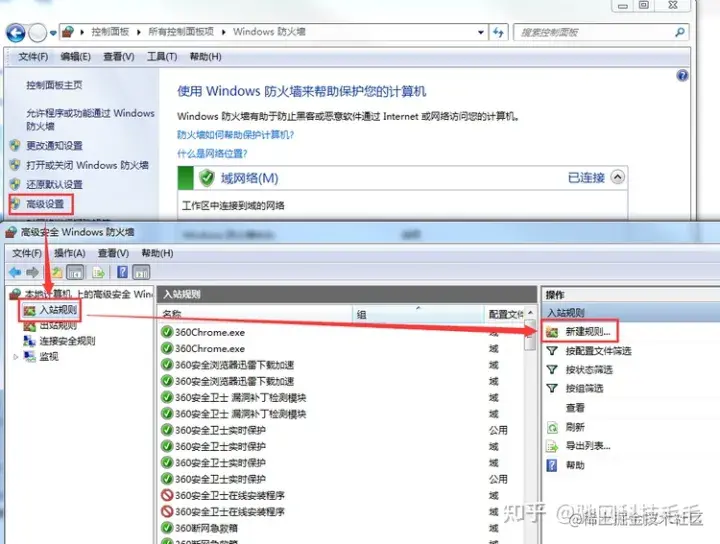The width and height of the screenshot is (720, 544).
Task: Click 导出列表... in actions pane
Action: point(588,446)
